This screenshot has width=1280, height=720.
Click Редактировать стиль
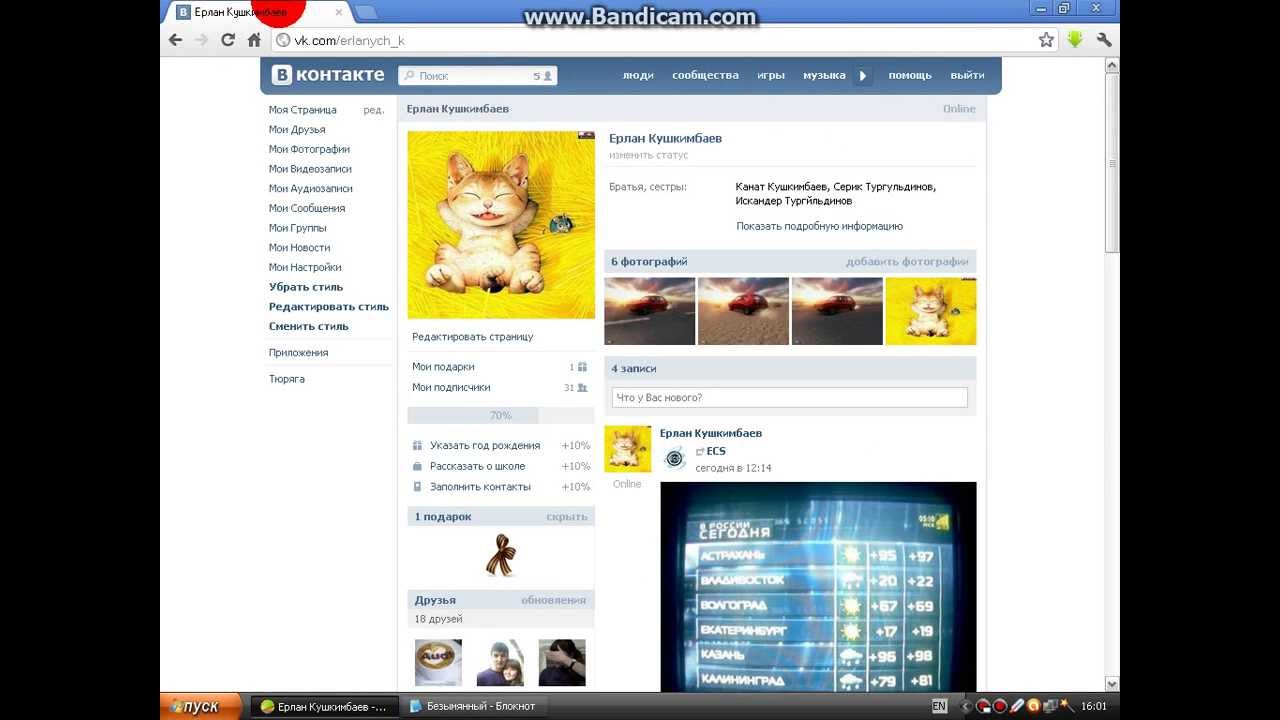(329, 307)
